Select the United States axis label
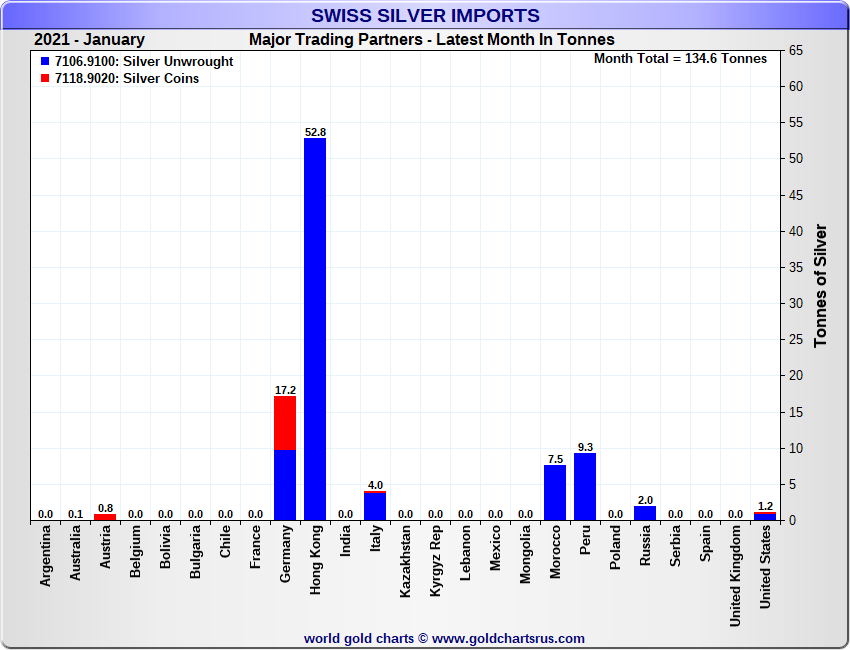 (x=765, y=567)
